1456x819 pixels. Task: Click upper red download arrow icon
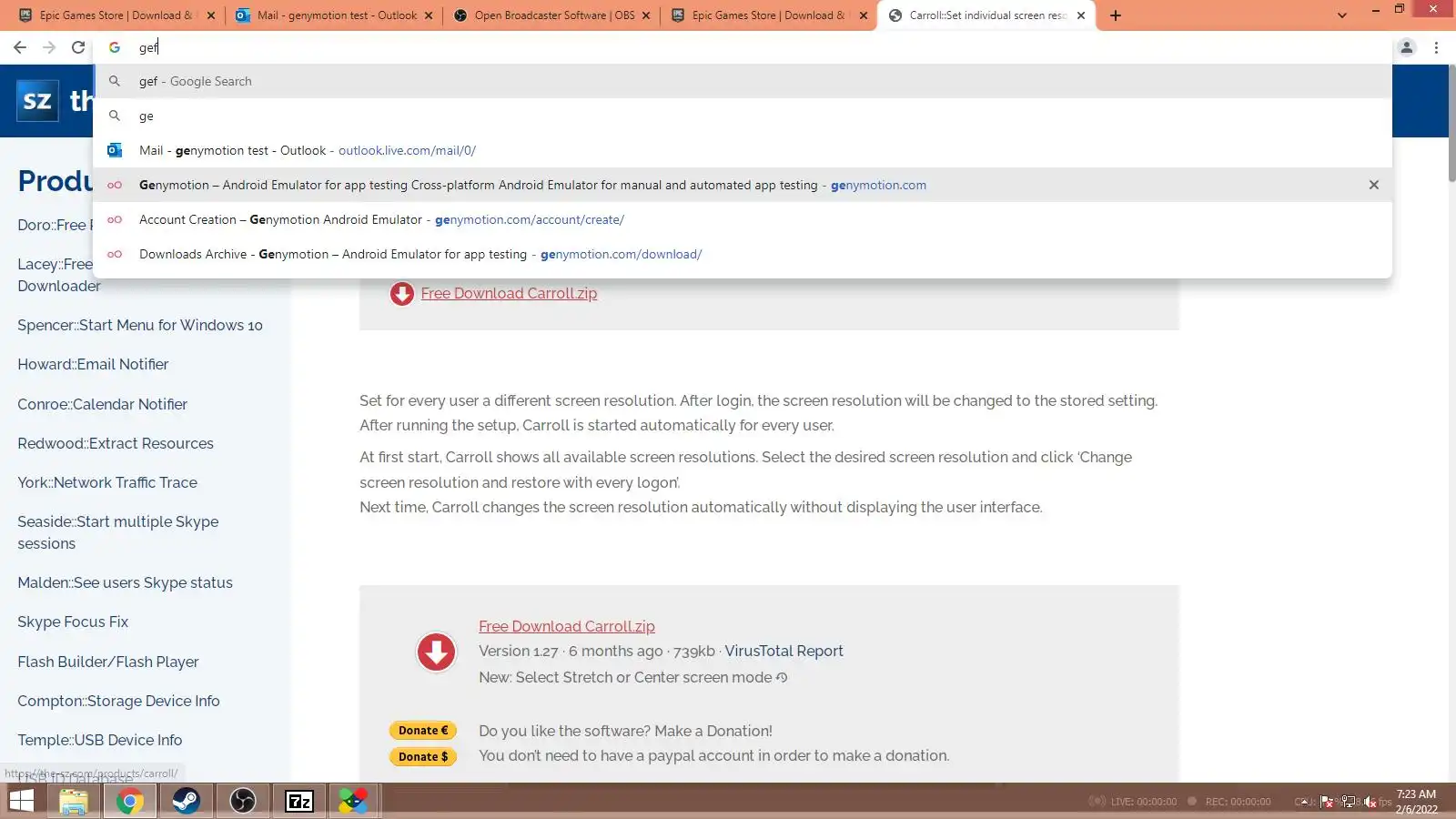coord(401,293)
